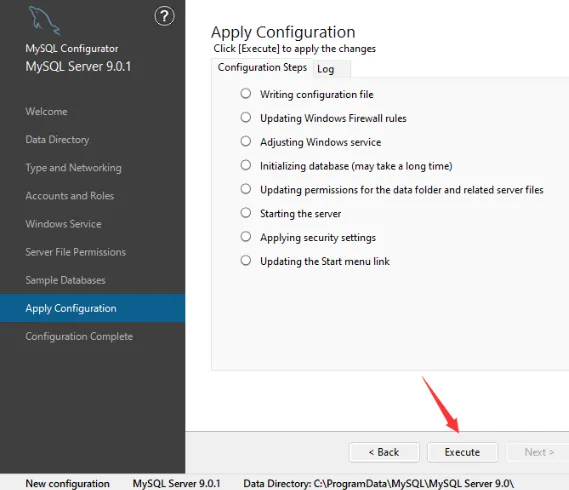Click the 'Apply Configuration' page heading

(x=283, y=33)
